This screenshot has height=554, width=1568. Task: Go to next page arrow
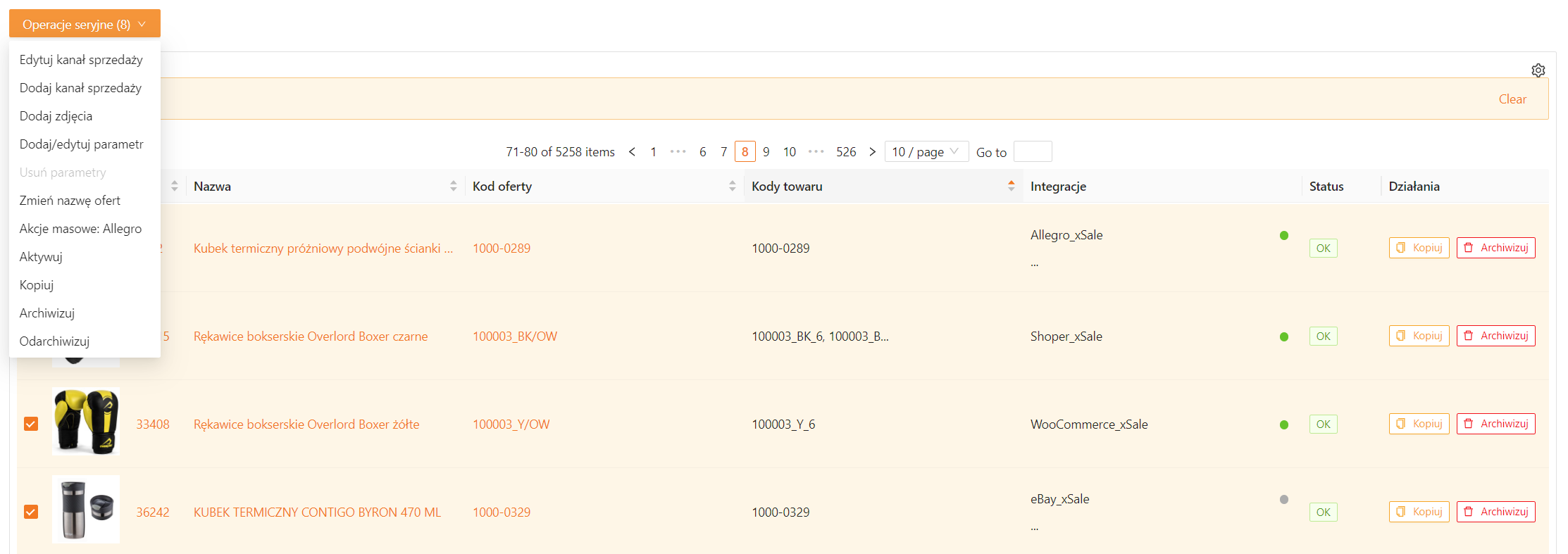[872, 152]
